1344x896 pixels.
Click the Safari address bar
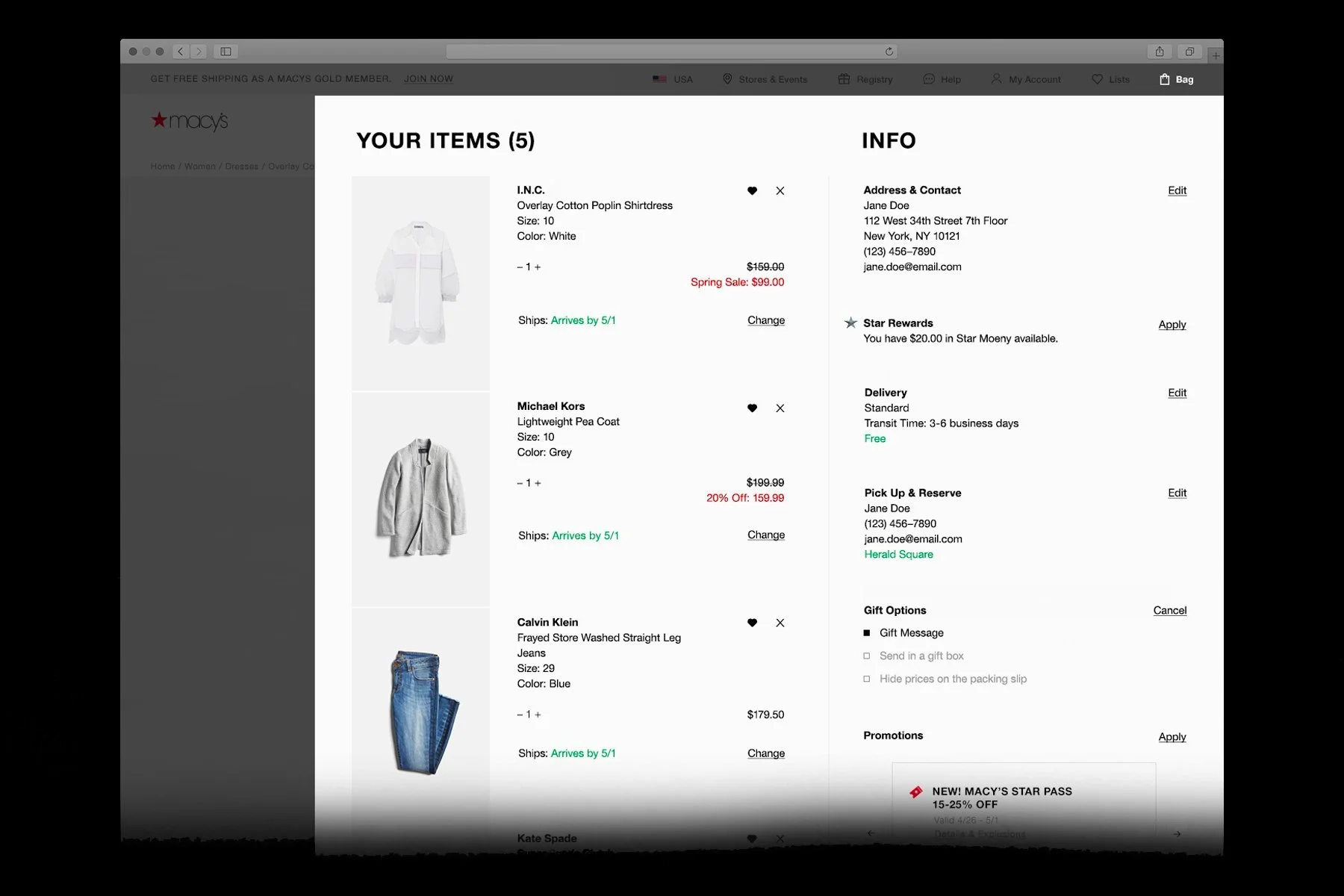(x=671, y=52)
